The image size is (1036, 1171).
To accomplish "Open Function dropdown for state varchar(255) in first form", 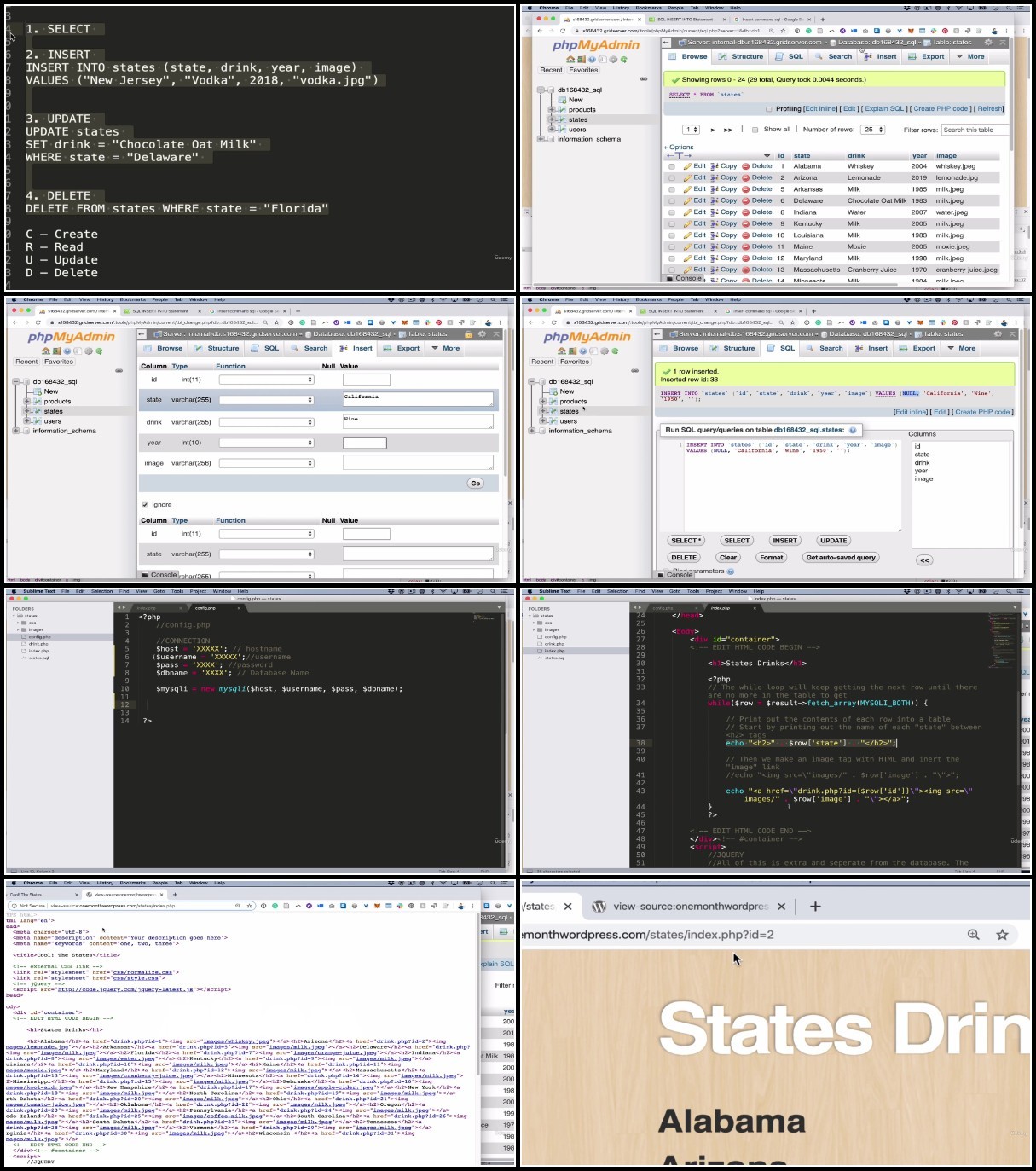I will coord(267,400).
